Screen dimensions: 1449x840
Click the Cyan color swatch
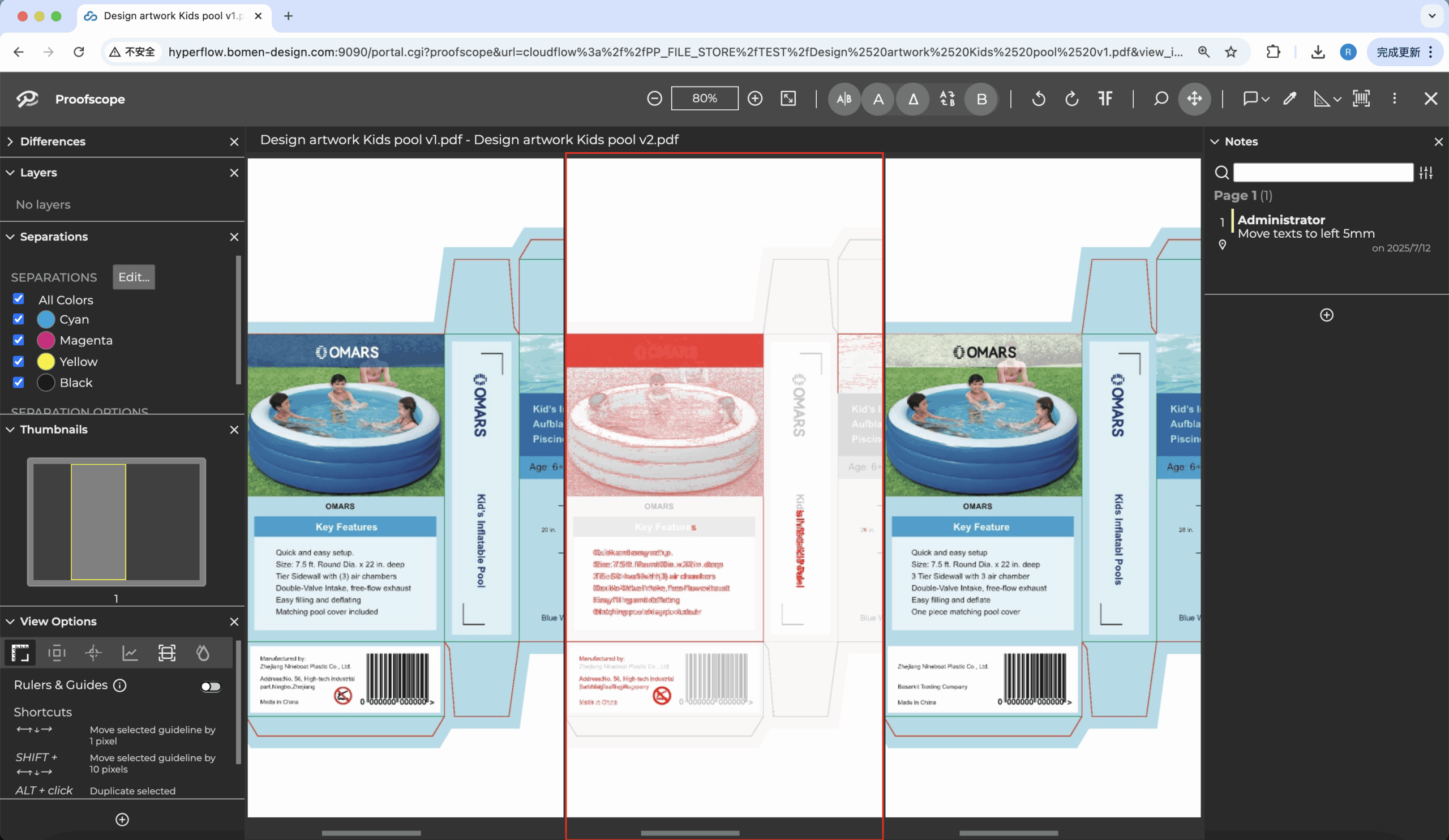(46, 319)
